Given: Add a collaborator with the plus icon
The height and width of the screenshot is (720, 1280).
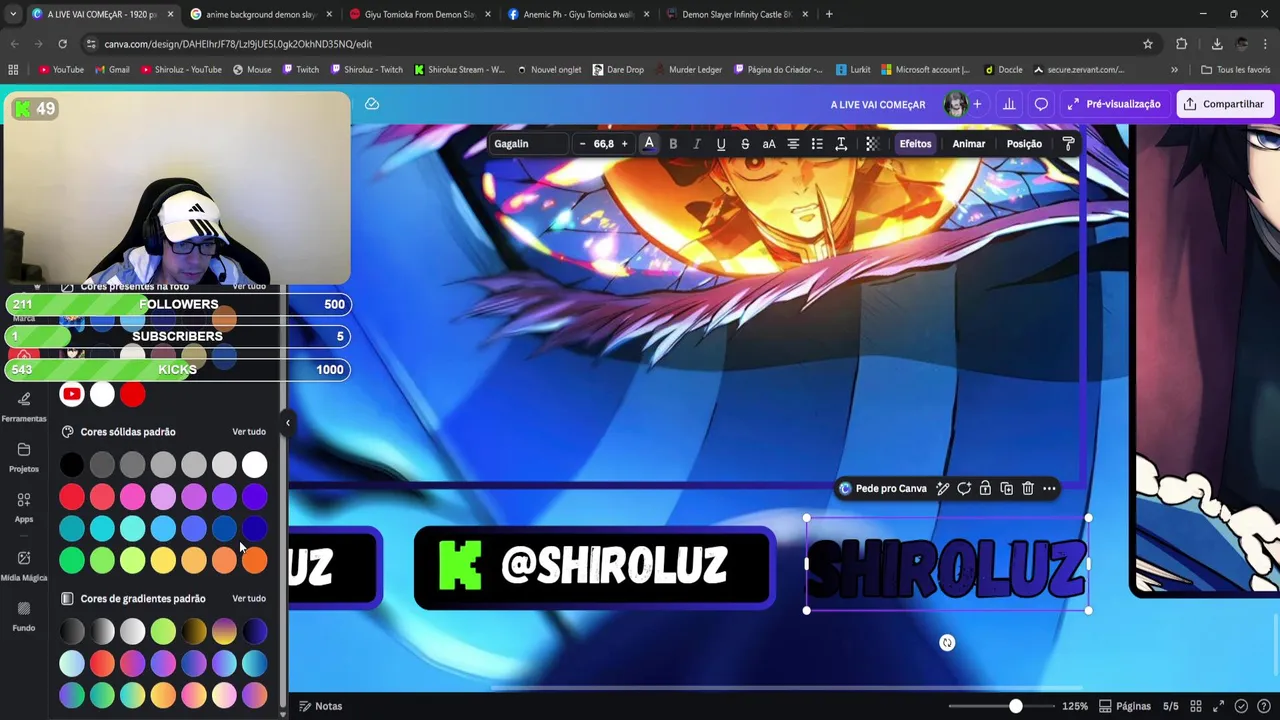Looking at the screenshot, I should 977,104.
